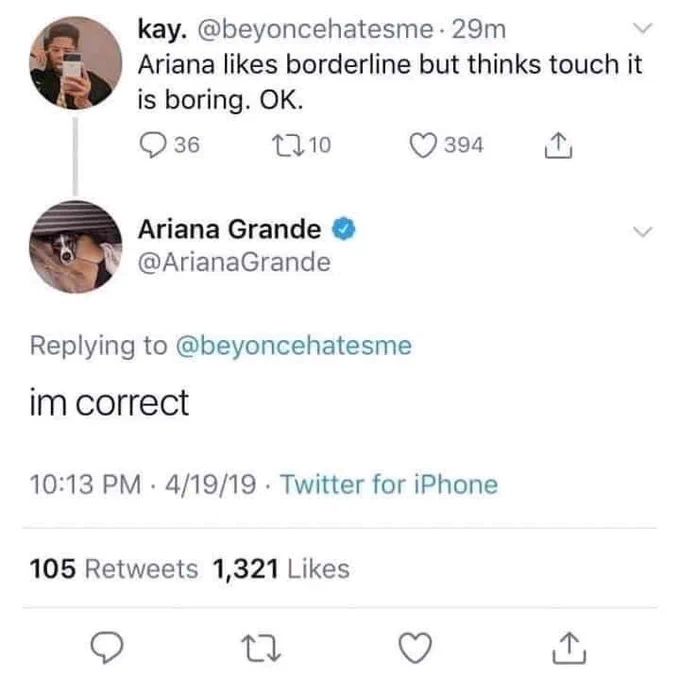Image resolution: width=680 pixels, height=680 pixels.
Task: View the 1,321 Likes list
Action: [281, 569]
